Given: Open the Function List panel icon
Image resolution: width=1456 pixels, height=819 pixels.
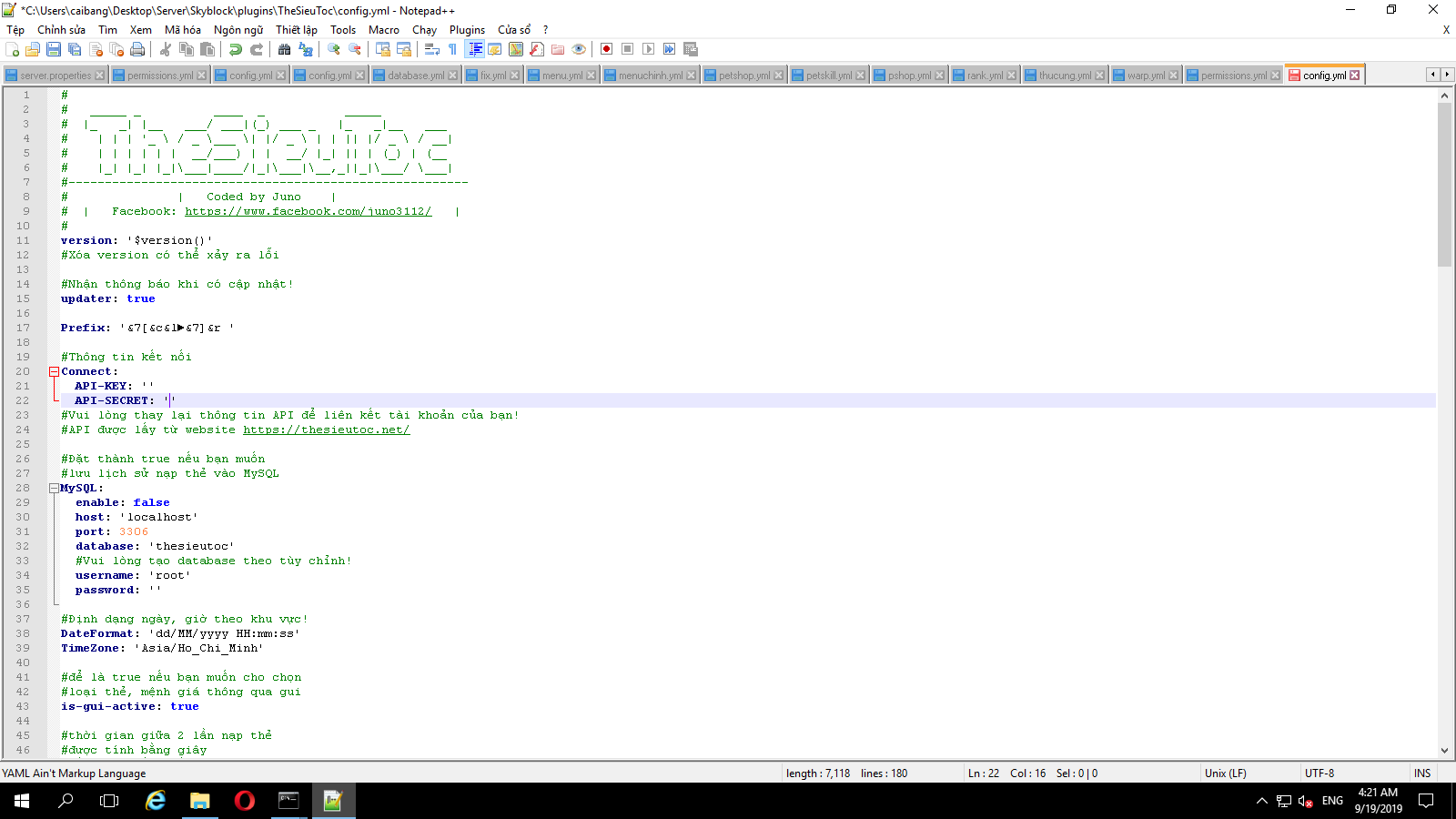Looking at the screenshot, I should tap(537, 49).
